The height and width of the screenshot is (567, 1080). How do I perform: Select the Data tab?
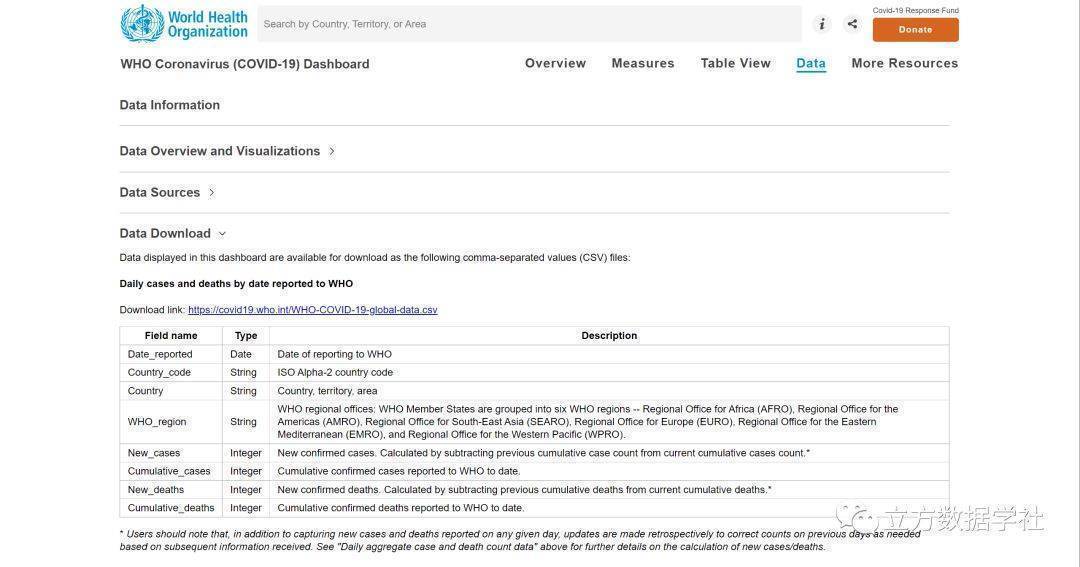pyautogui.click(x=811, y=63)
